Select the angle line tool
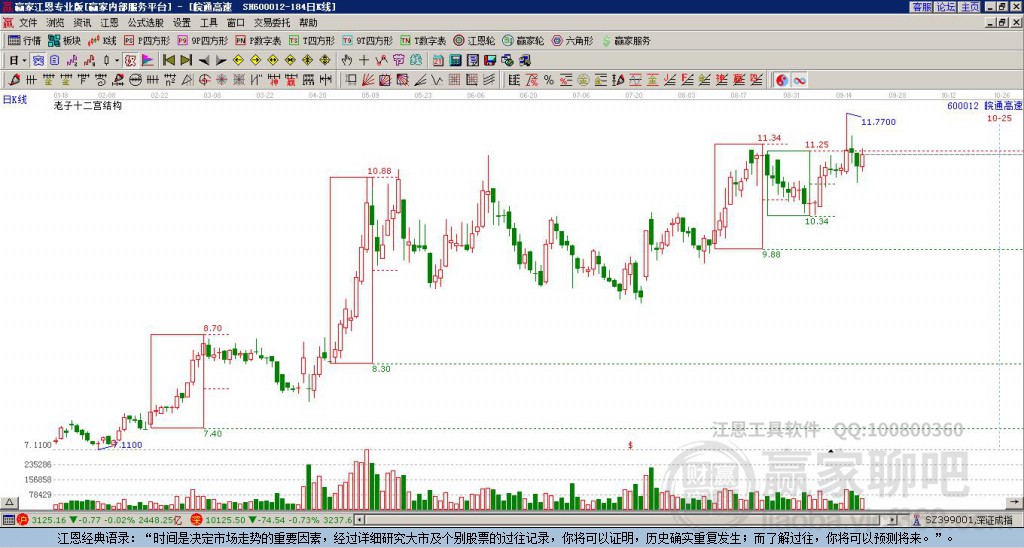 [419, 80]
